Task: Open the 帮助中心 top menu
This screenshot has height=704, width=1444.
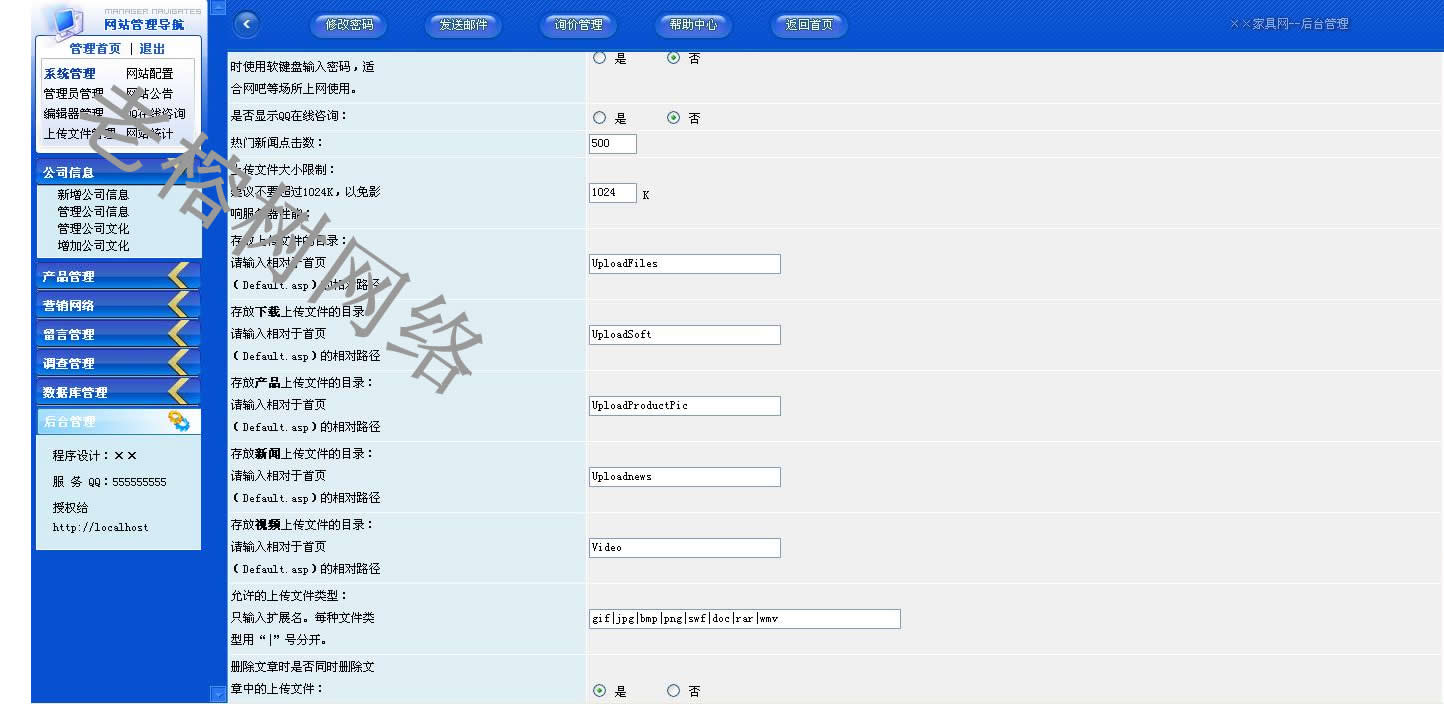Action: click(693, 25)
